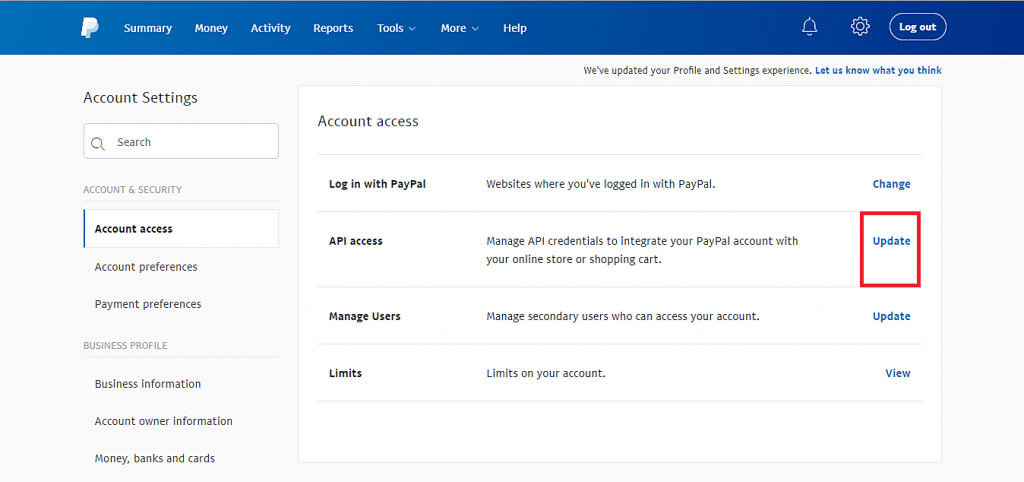Go to the Money menu item
Viewport: 1024px width, 482px height.
click(211, 28)
